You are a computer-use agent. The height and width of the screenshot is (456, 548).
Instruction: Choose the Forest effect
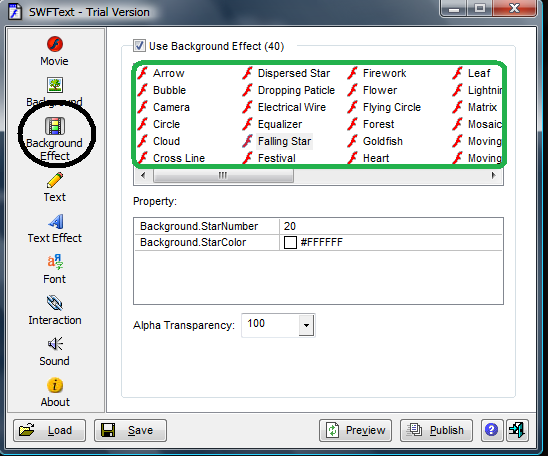[371, 124]
